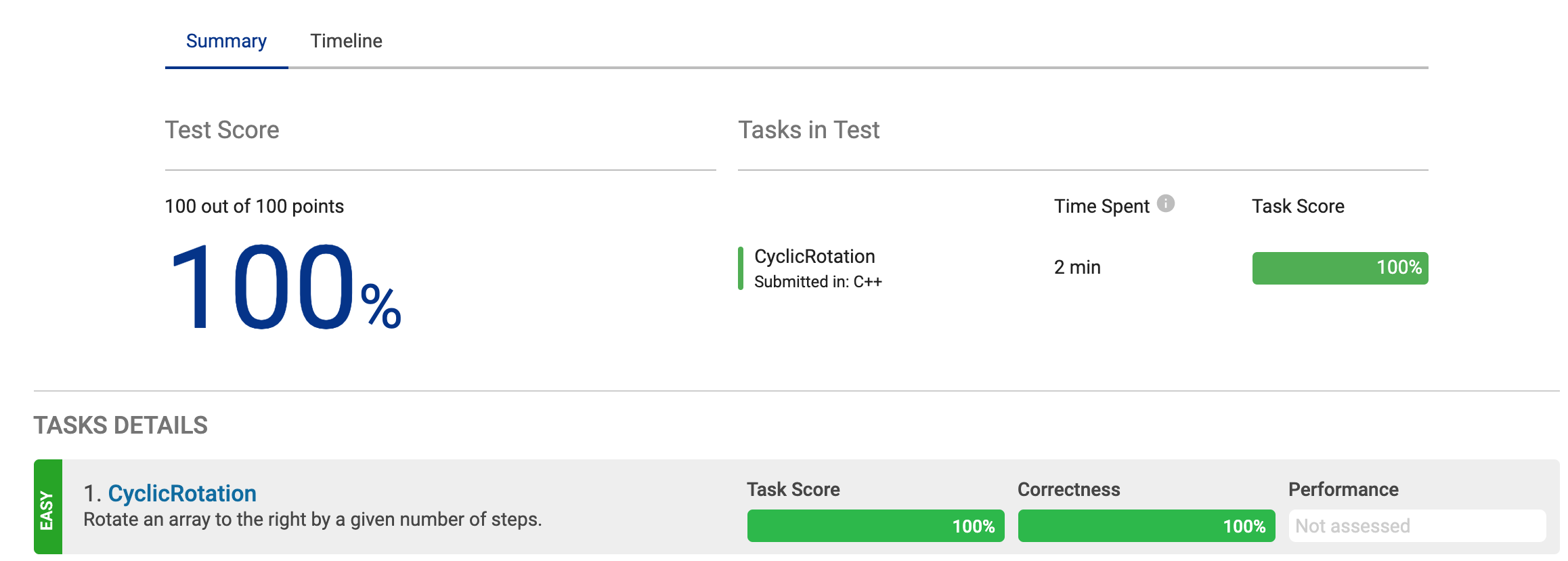Switch to the Timeline tab
The image size is (1568, 561).
coord(346,41)
